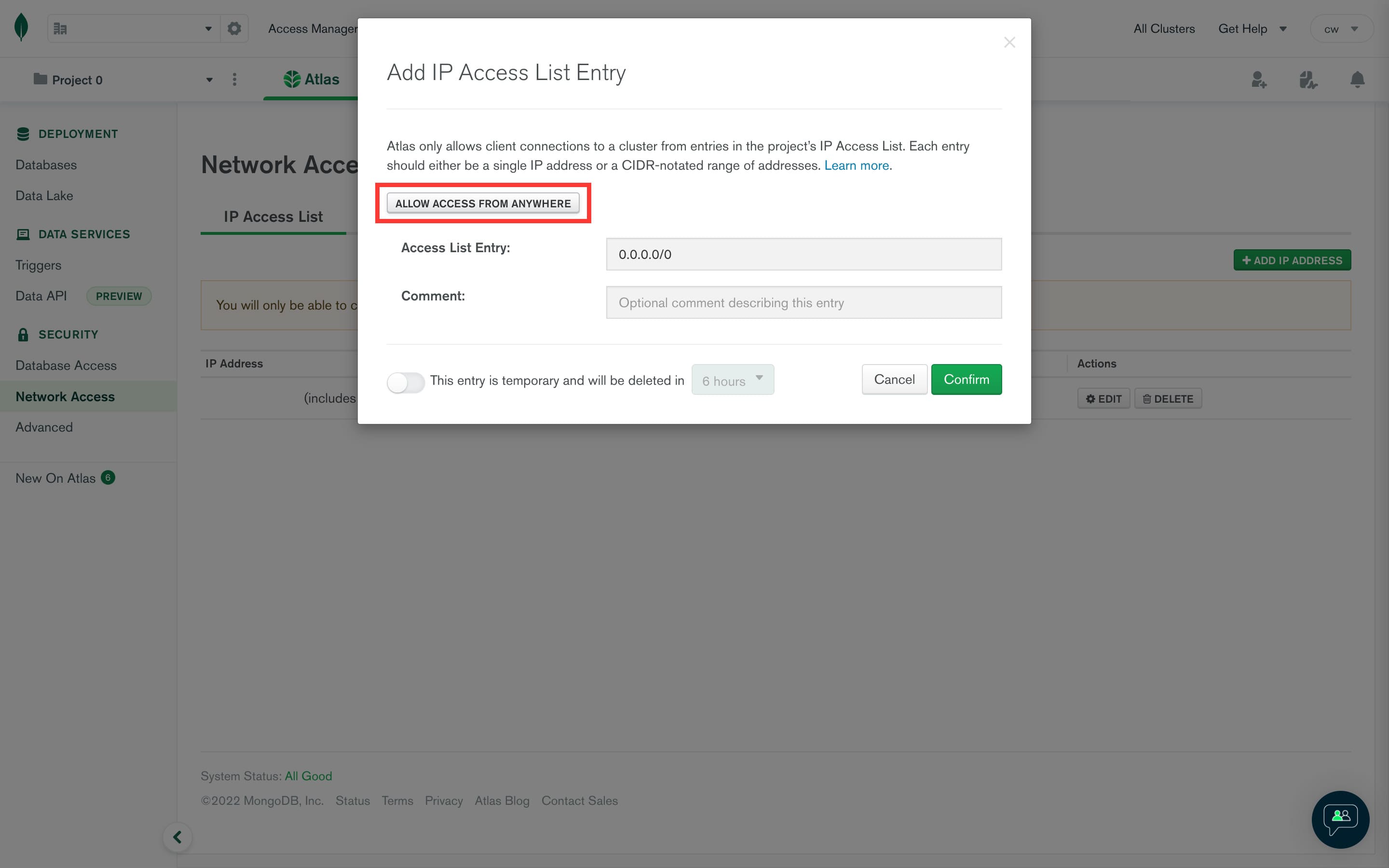
Task: Focus the Comment input field
Action: pos(803,302)
